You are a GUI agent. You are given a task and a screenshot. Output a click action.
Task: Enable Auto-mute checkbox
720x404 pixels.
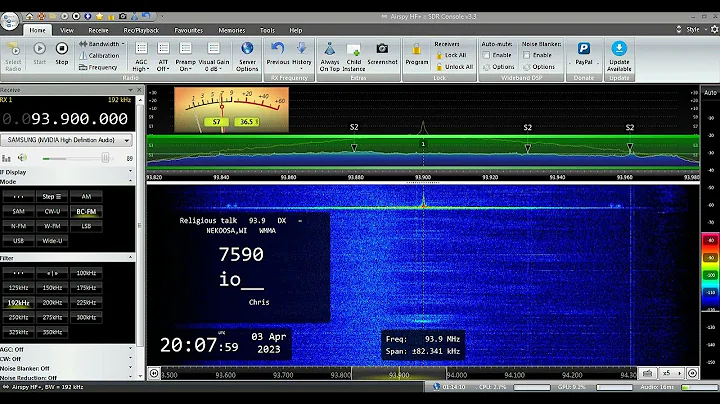[x=487, y=55]
